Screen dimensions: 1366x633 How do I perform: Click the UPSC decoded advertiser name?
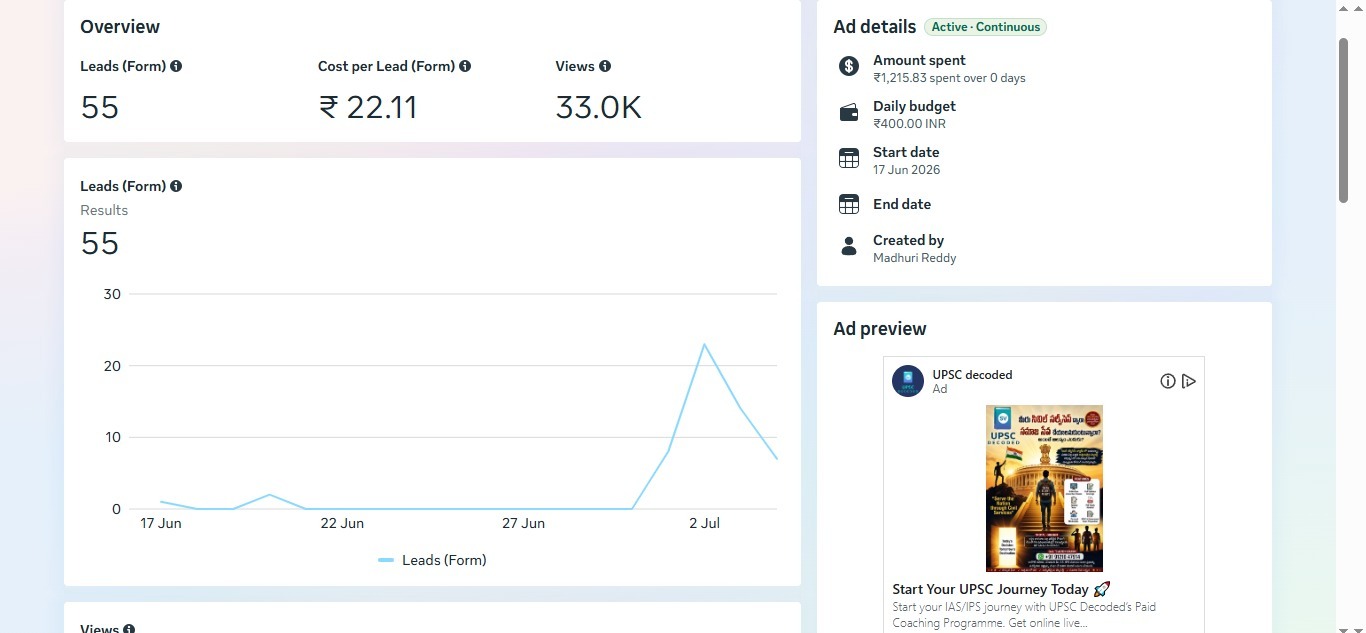coord(972,375)
